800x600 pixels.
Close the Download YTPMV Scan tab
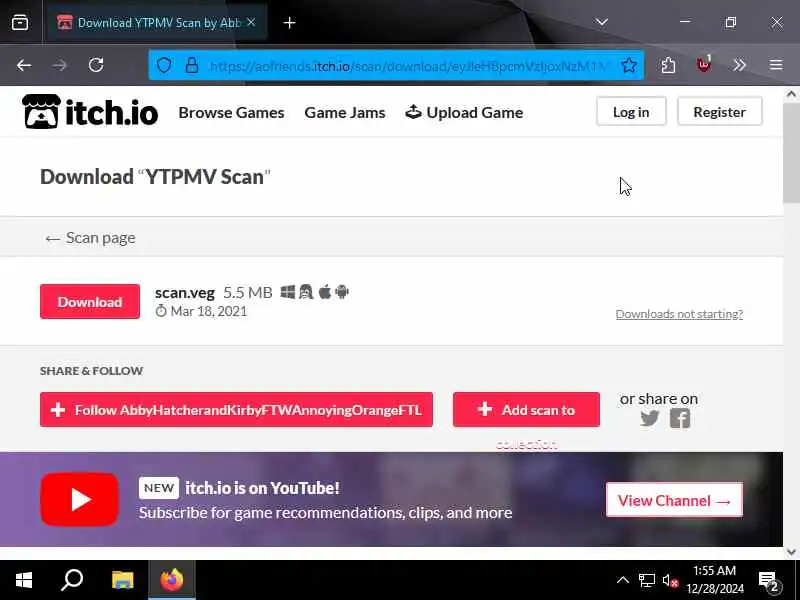(x=251, y=22)
